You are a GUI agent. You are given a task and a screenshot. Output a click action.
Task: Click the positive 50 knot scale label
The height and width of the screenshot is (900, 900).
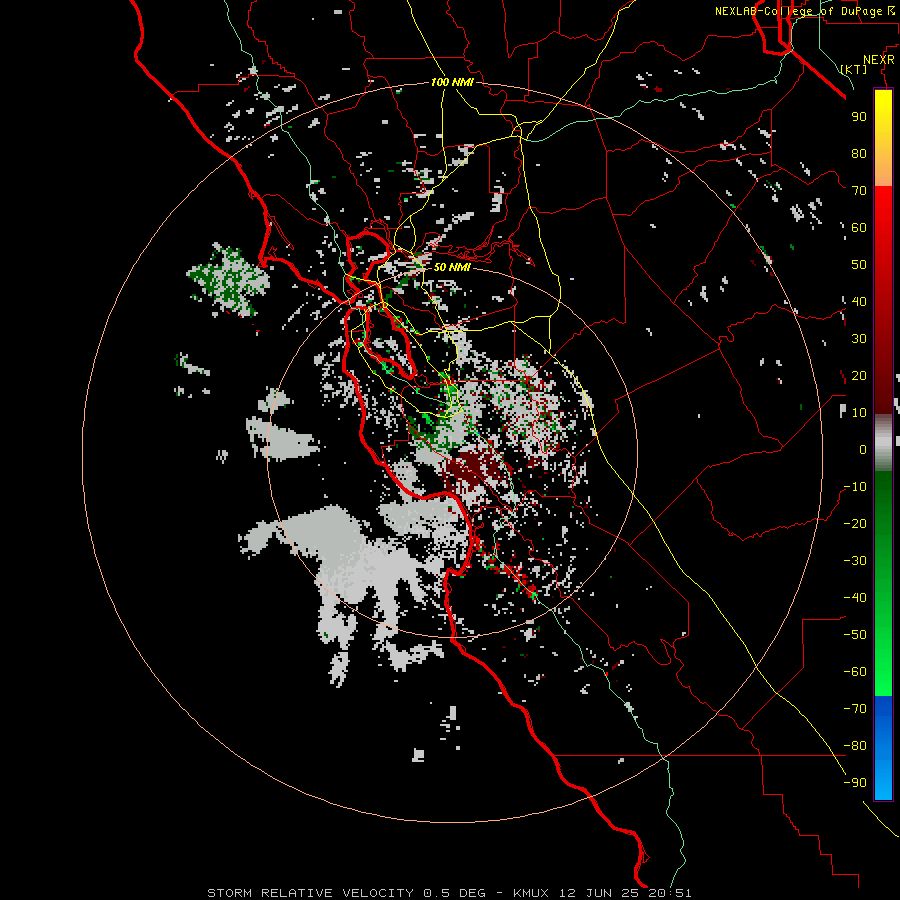tap(859, 264)
